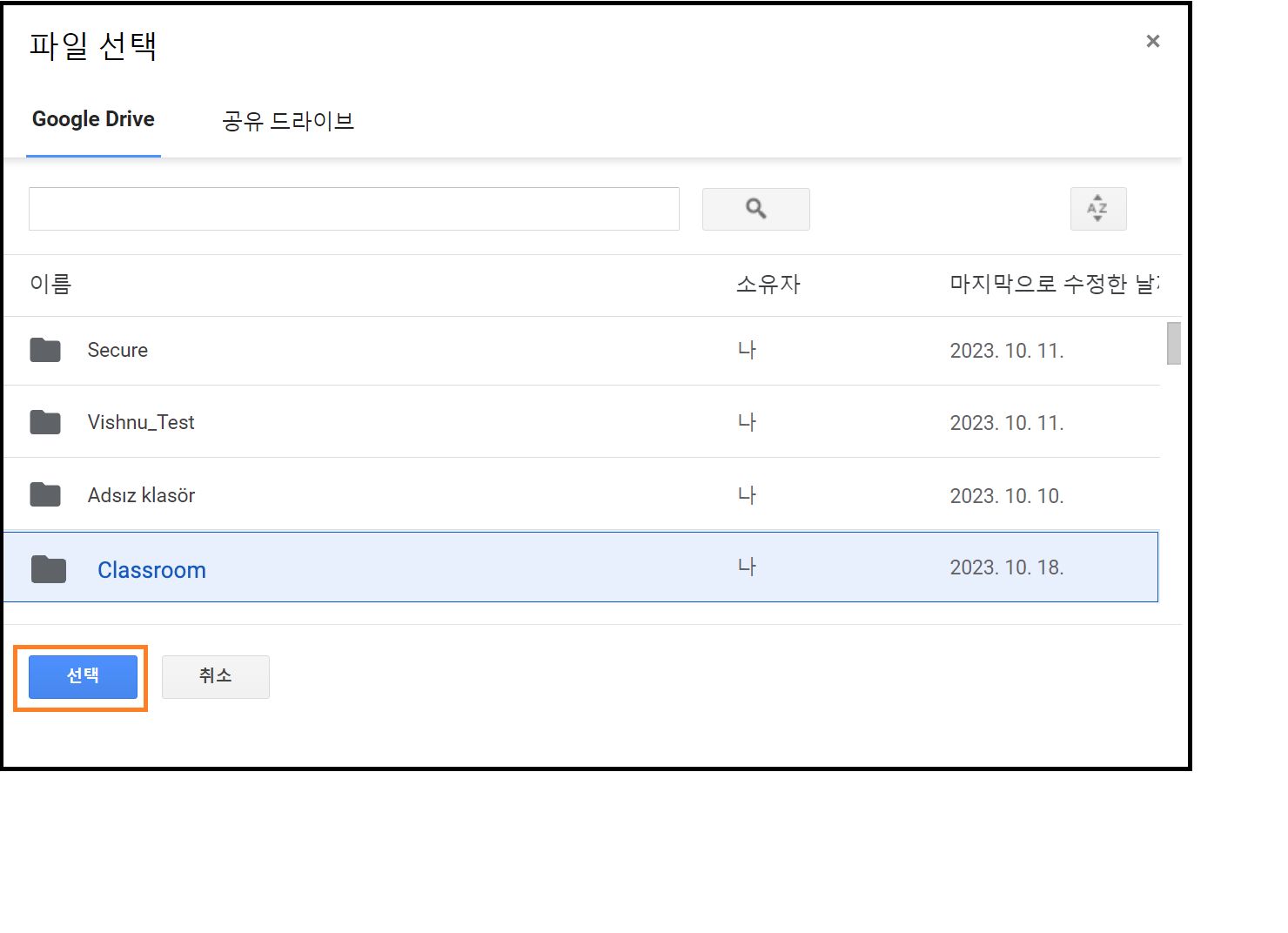1288x933 pixels.
Task: Focus the file search input field
Action: (x=353, y=209)
